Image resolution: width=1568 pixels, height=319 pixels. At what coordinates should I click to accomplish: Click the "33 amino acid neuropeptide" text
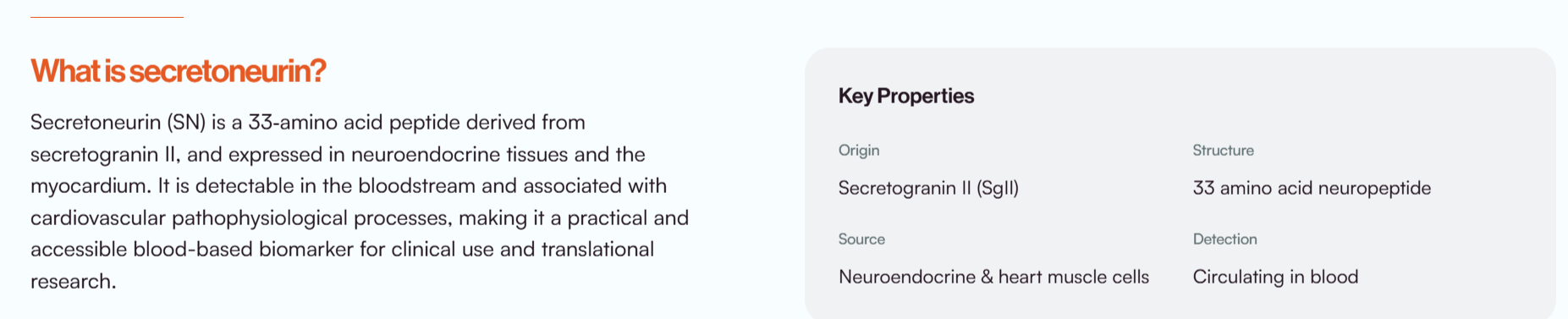[1312, 188]
